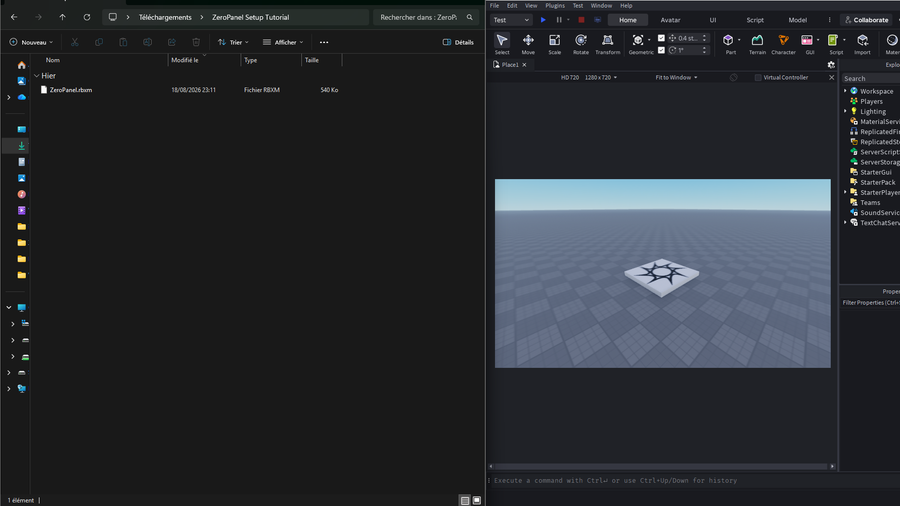Switch to the Script ribbon tab
Image resolution: width=900 pixels, height=506 pixels.
[755, 20]
